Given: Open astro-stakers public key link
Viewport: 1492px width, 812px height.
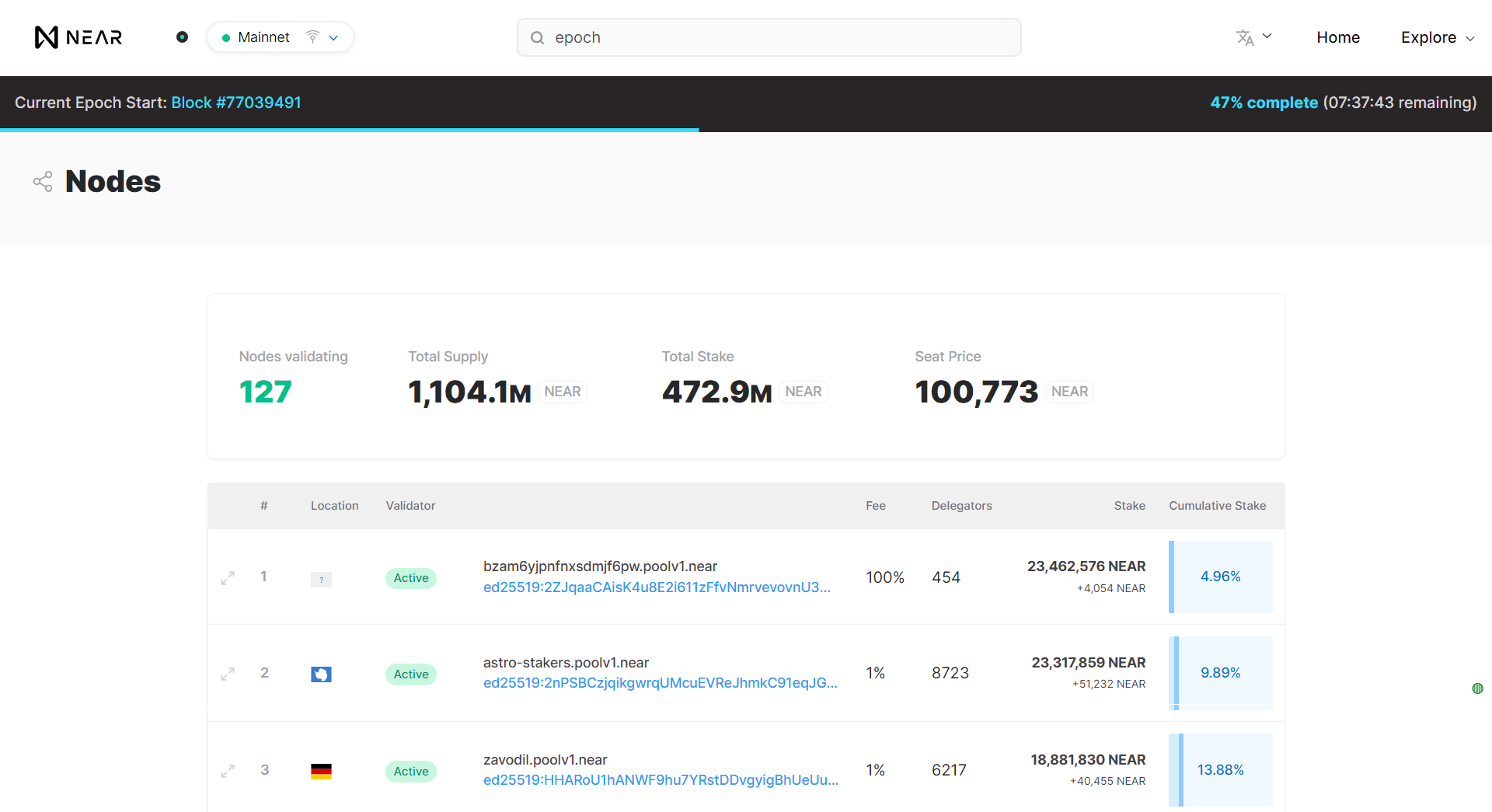Looking at the screenshot, I should [x=661, y=683].
